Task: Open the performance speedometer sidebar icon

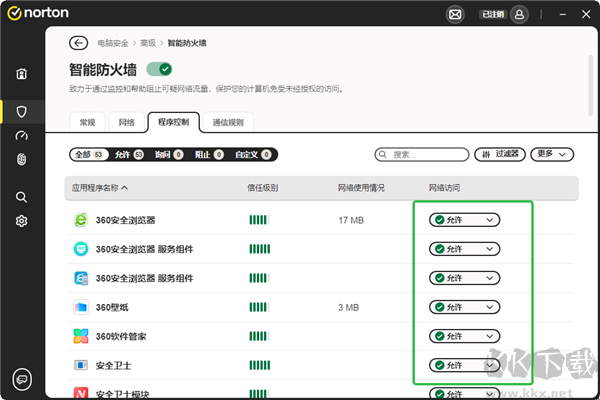Action: click(21, 135)
